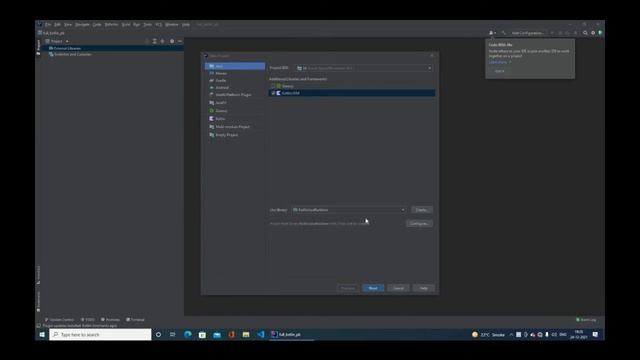This screenshot has width=640, height=360.
Task: Select IntelliJ Platform Plugin project type
Action: [235, 95]
